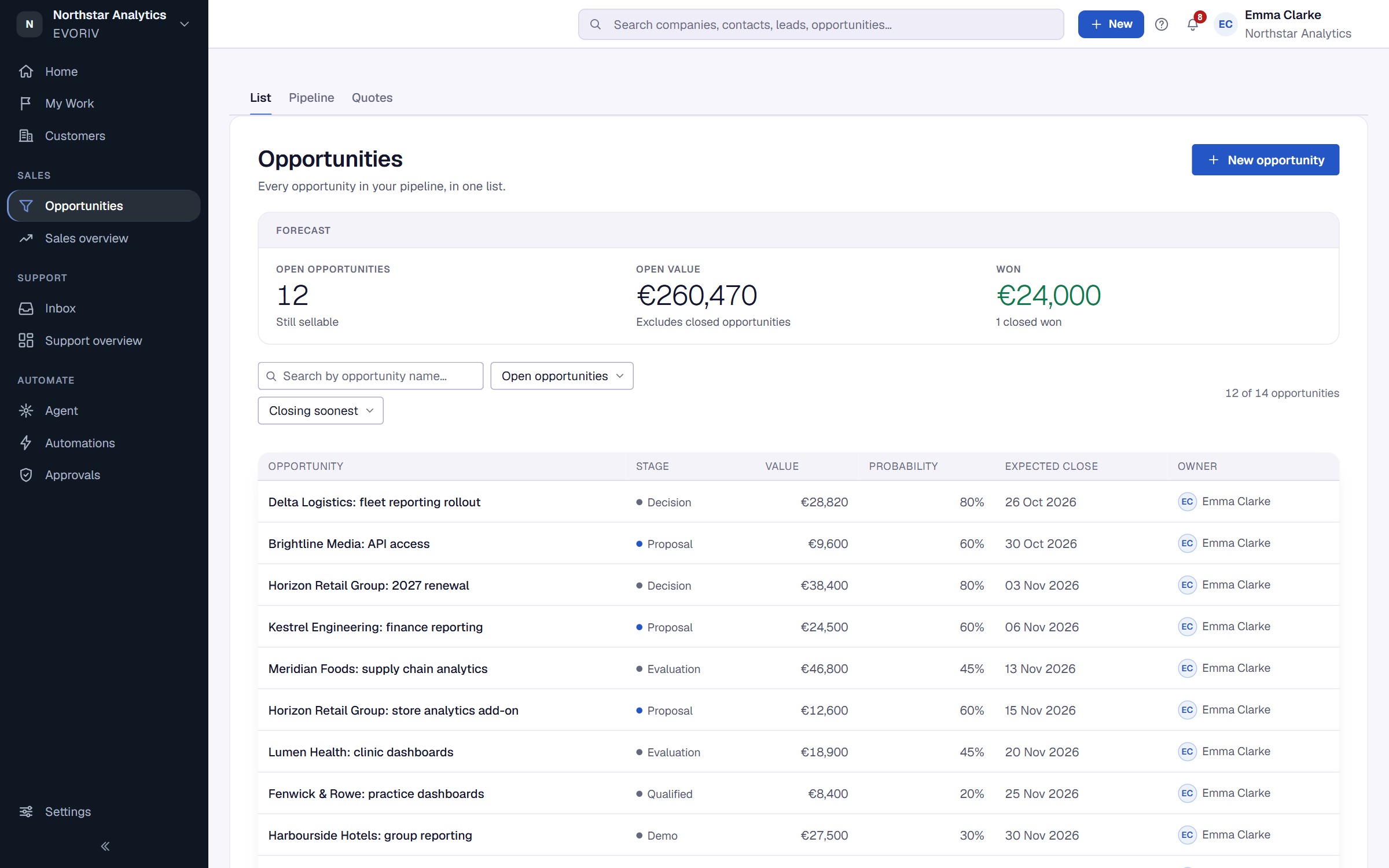Viewport: 1389px width, 868px height.
Task: Click owner avatar in Harbourside Hotels row
Action: (1187, 835)
